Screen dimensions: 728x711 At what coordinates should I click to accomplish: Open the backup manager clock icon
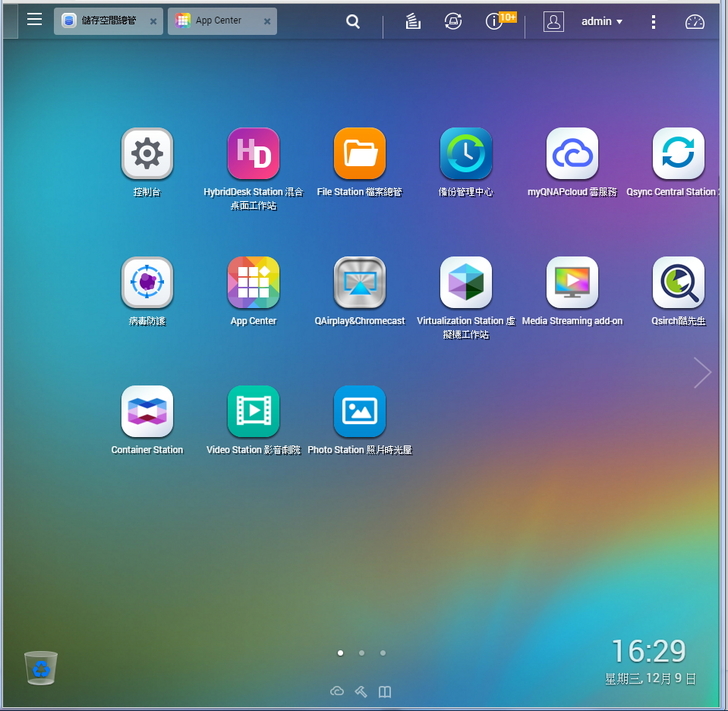click(466, 153)
